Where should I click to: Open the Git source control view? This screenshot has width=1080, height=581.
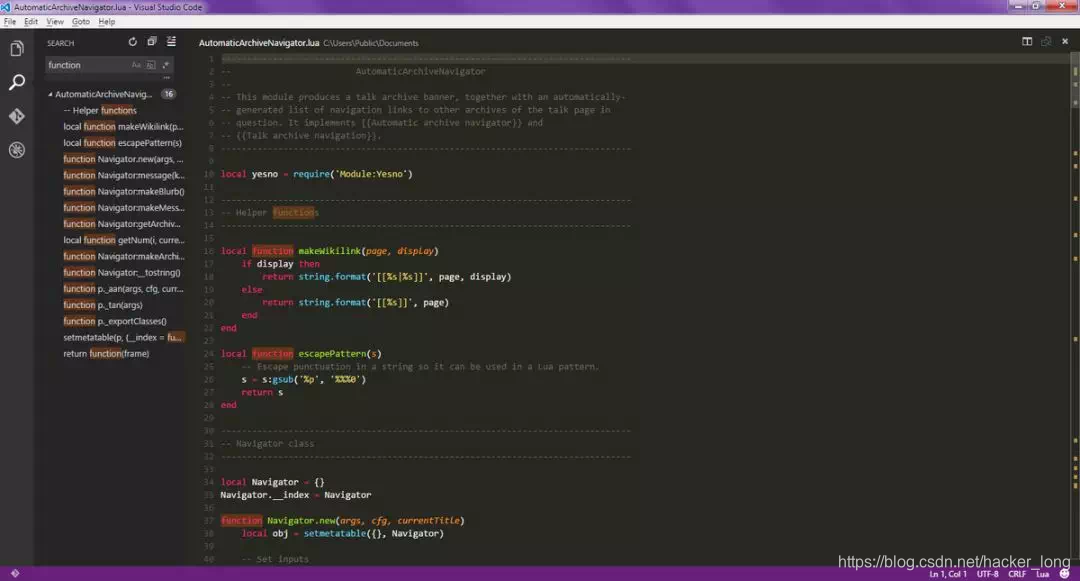point(17,116)
